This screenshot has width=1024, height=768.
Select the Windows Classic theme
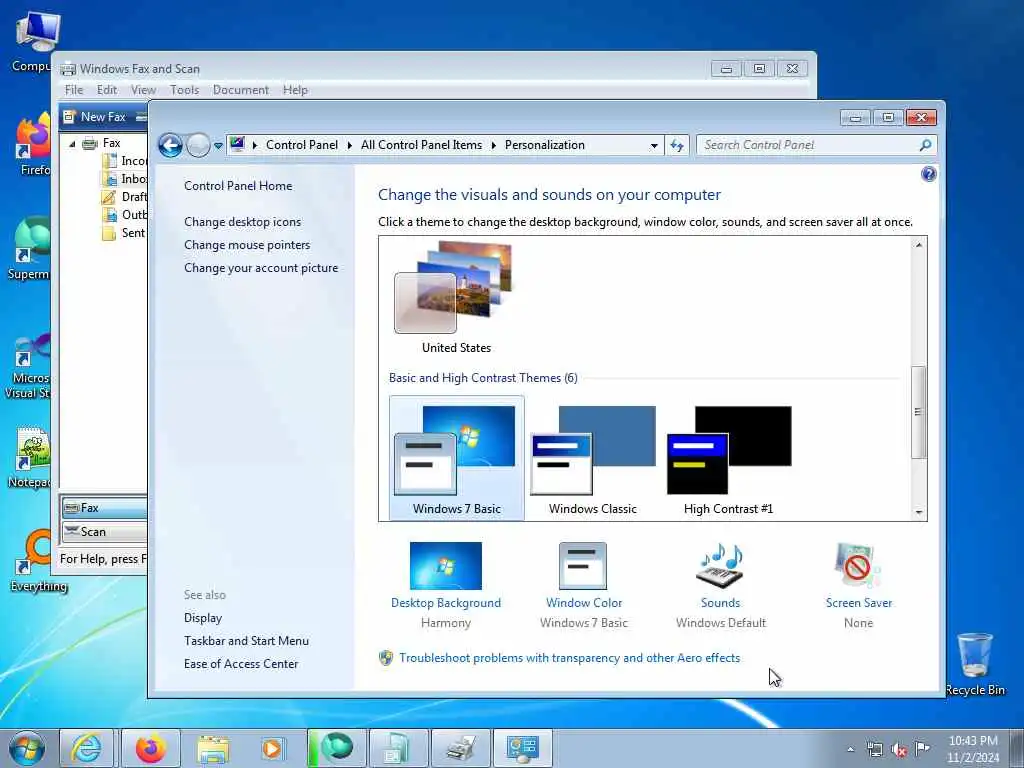[x=592, y=458]
